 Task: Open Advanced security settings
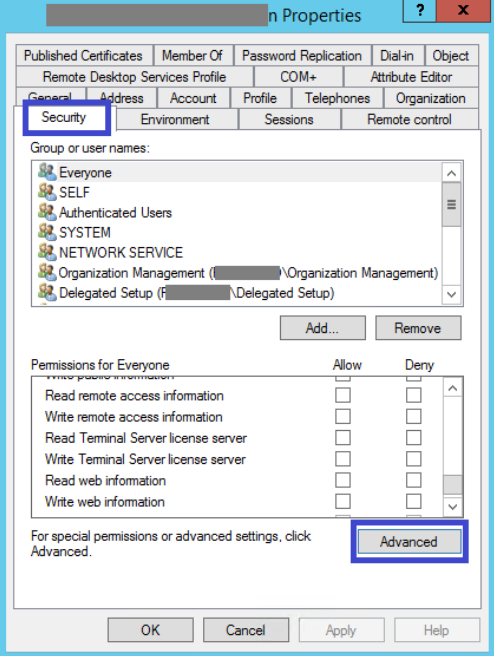(x=409, y=541)
